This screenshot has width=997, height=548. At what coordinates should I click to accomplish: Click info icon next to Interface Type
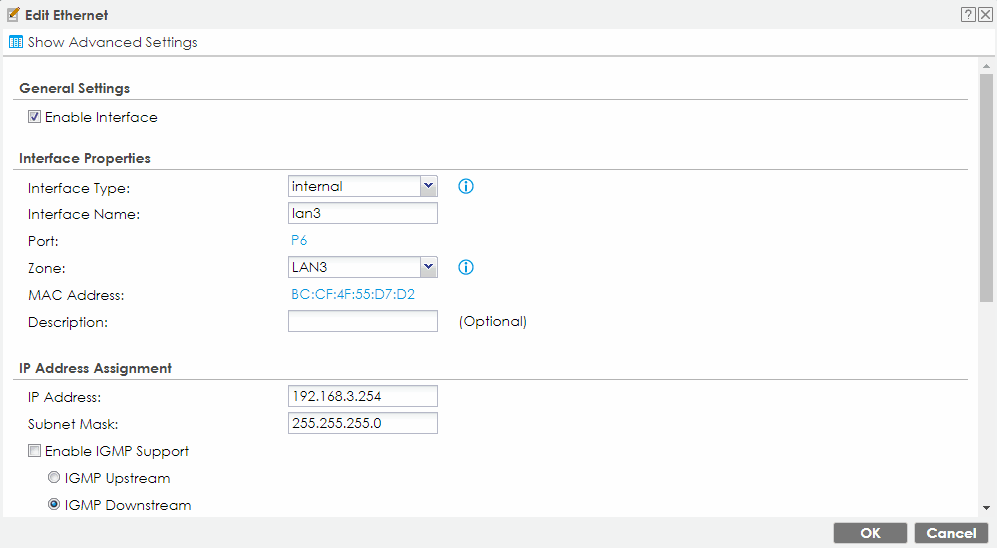pos(465,186)
